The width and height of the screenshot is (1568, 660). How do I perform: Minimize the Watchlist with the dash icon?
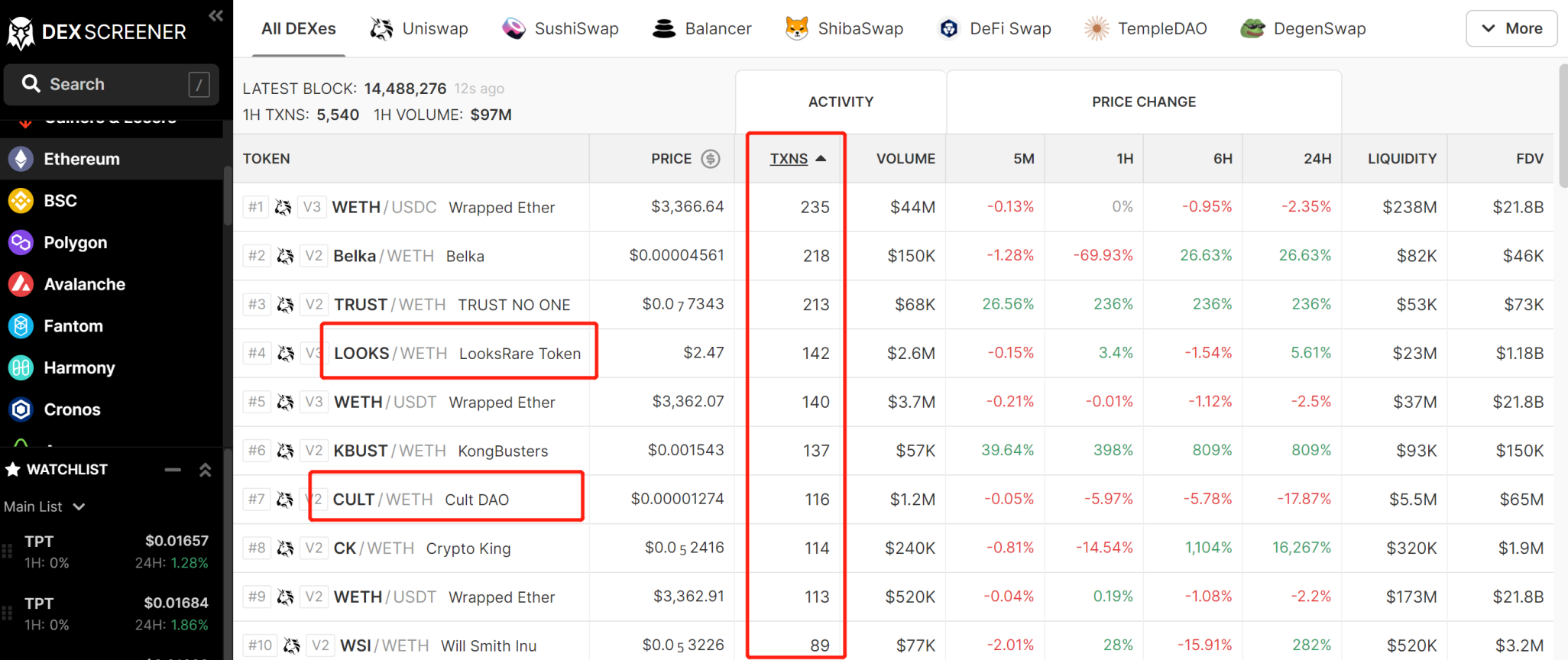(x=173, y=470)
